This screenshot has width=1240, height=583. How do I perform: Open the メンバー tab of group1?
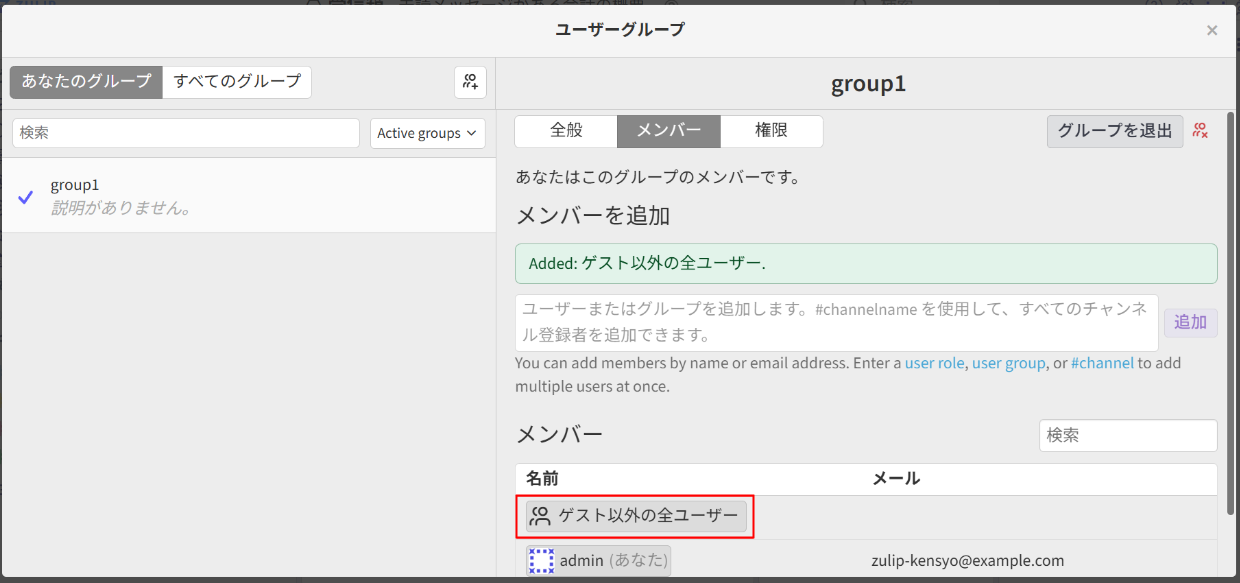click(x=668, y=131)
